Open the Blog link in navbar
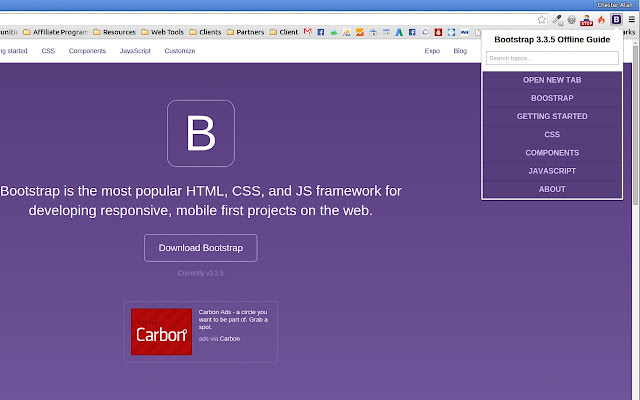This screenshot has height=400, width=640. (460, 51)
